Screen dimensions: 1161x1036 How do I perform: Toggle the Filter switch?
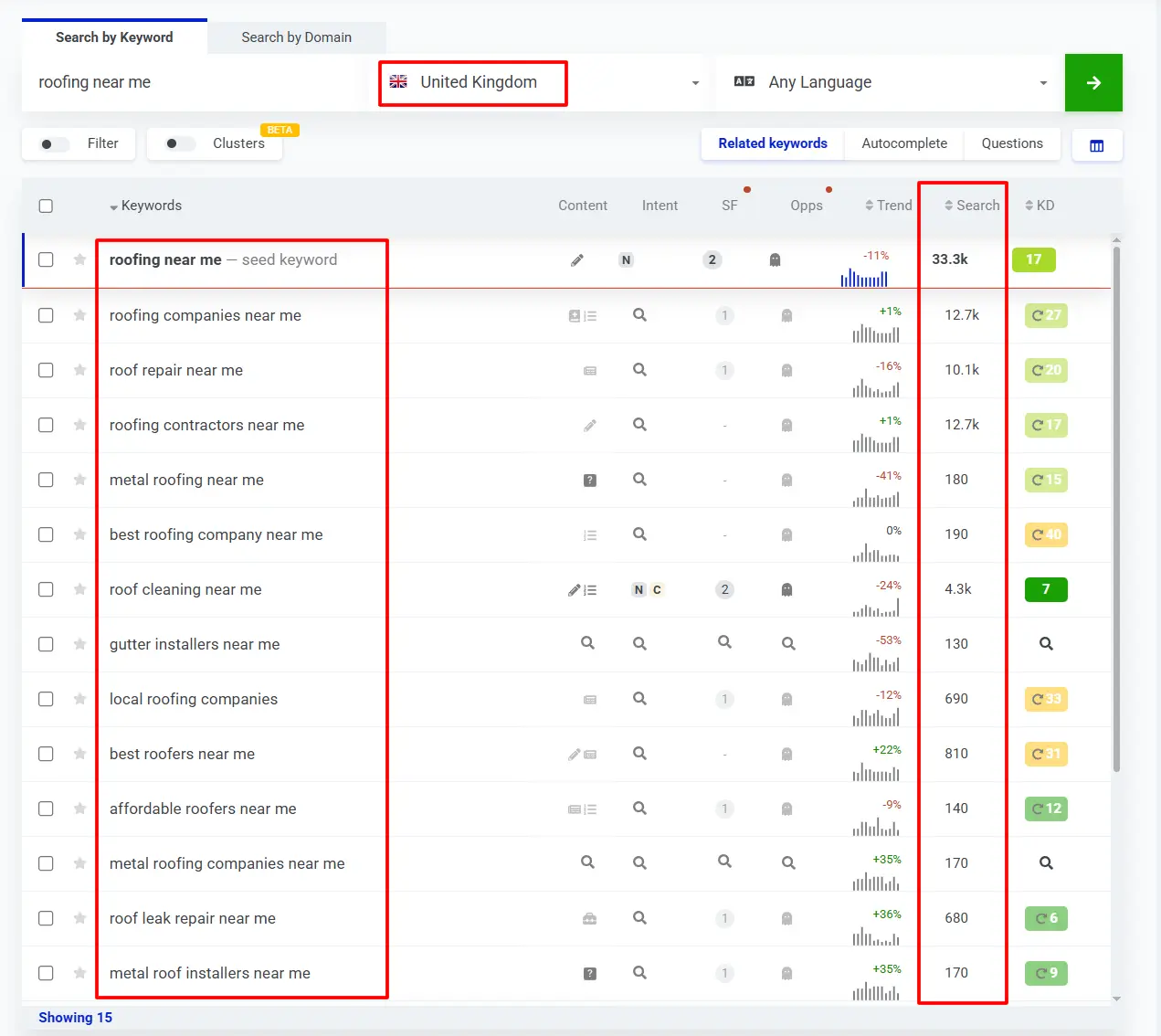click(x=55, y=144)
